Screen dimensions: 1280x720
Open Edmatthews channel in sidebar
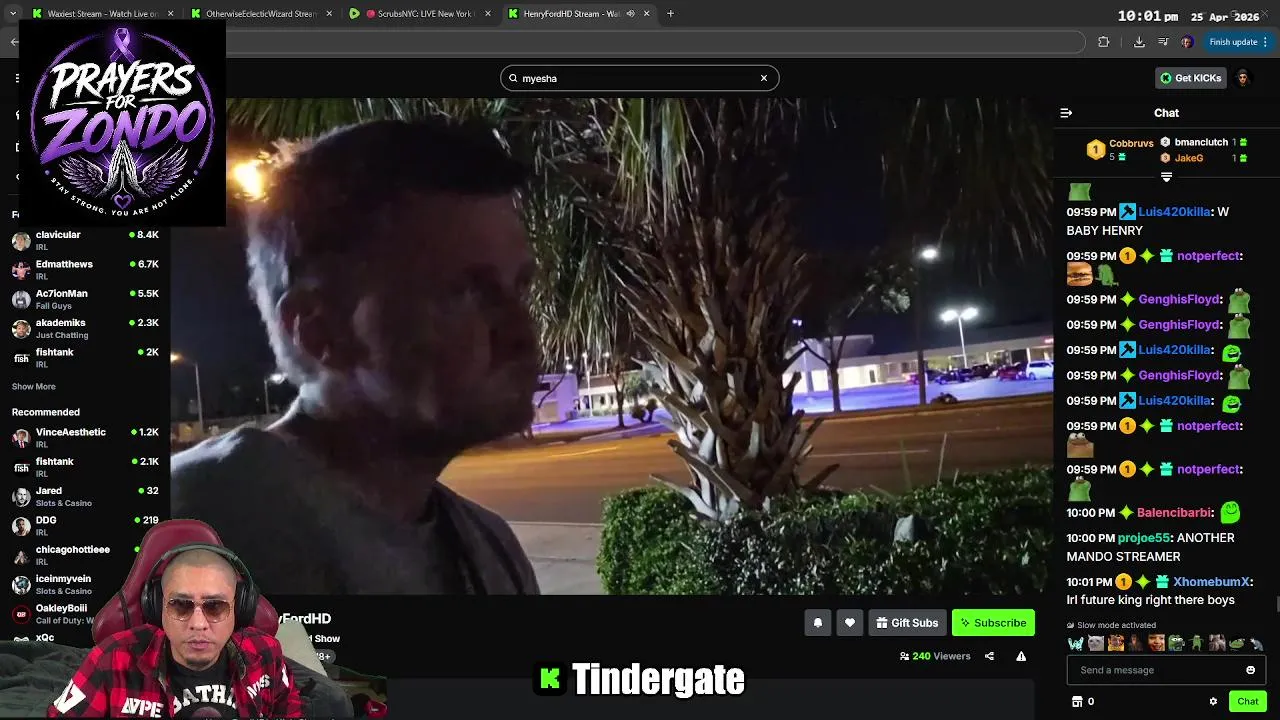click(x=85, y=270)
